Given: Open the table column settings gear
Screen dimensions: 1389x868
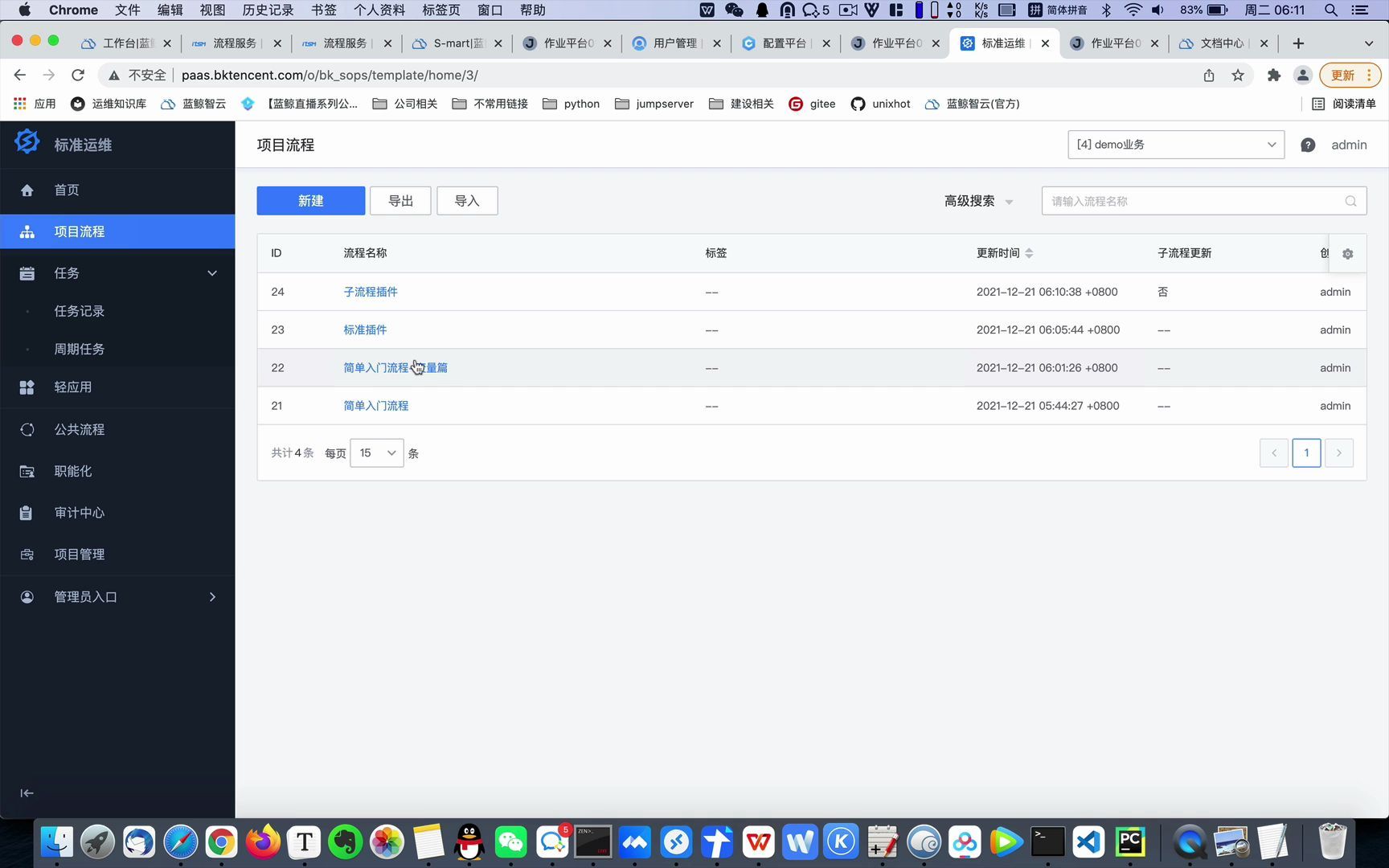Looking at the screenshot, I should click(1347, 253).
